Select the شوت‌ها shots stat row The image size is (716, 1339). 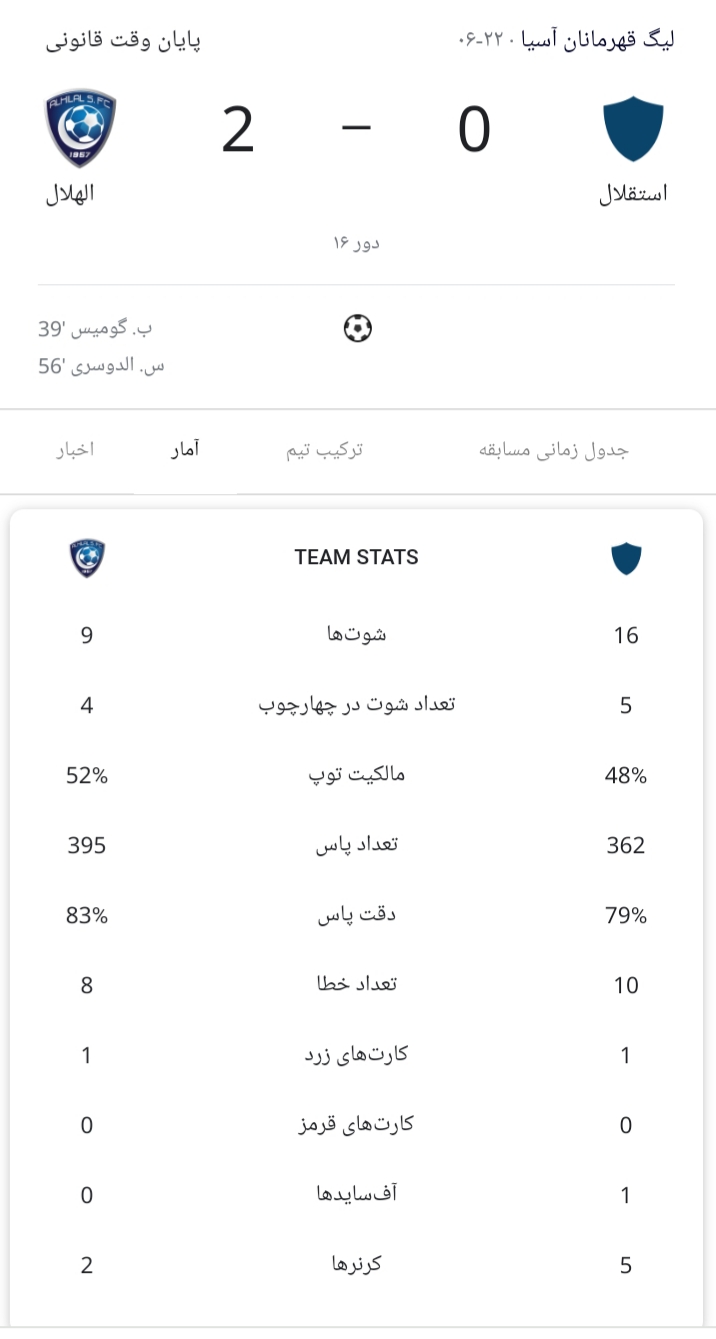coord(357,635)
